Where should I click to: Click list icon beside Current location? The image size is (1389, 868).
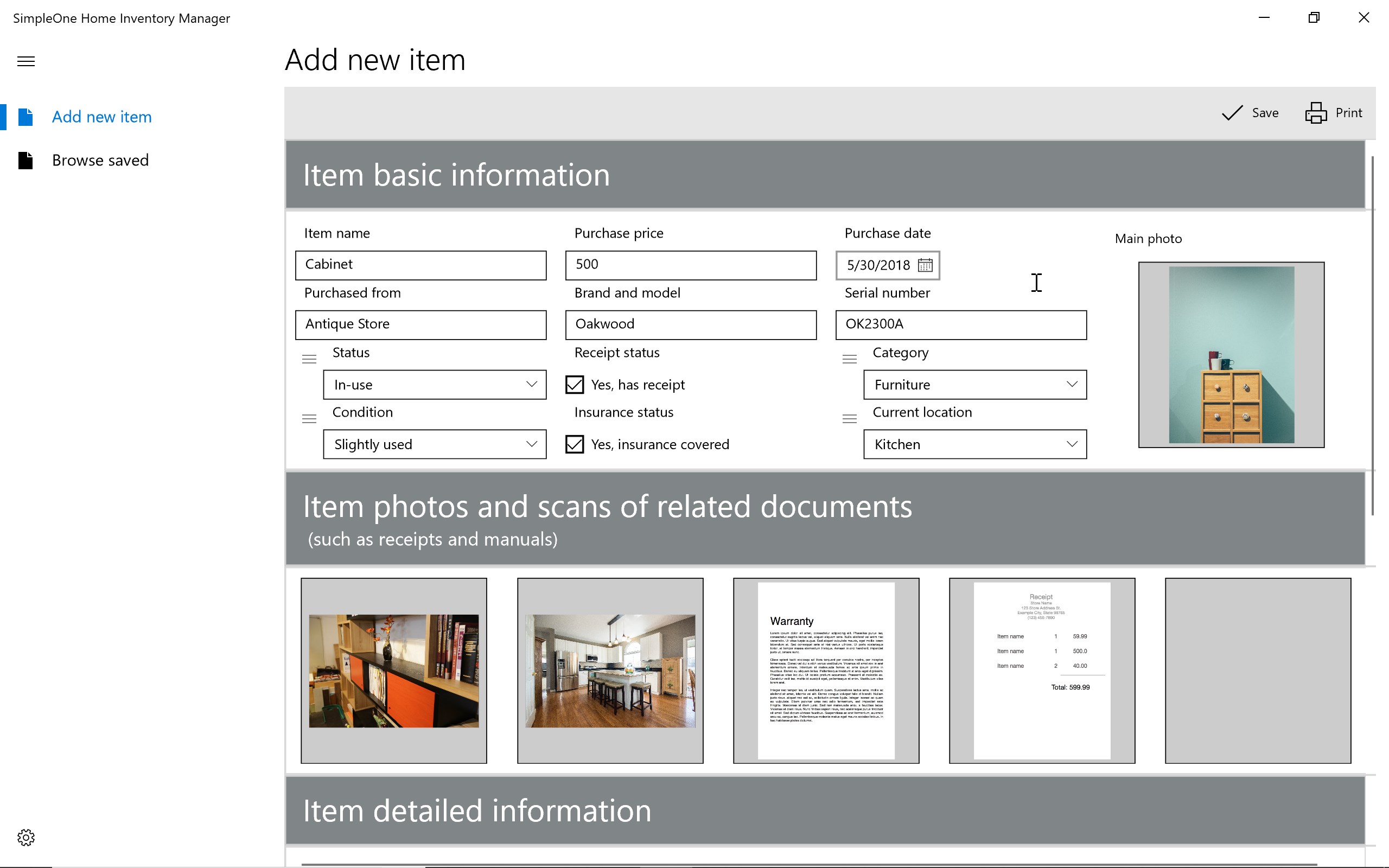[850, 419]
